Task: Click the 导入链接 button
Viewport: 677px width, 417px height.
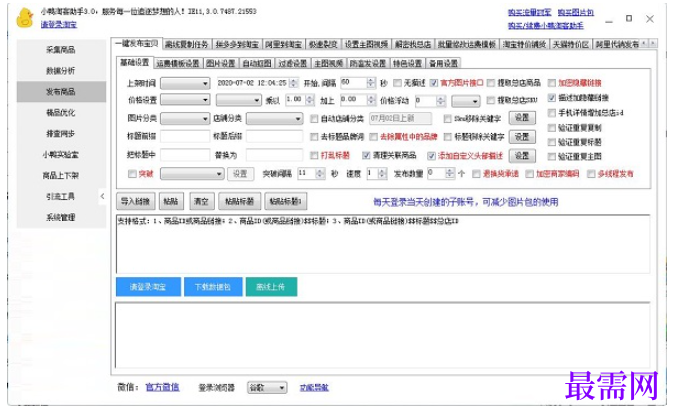Action: (135, 201)
